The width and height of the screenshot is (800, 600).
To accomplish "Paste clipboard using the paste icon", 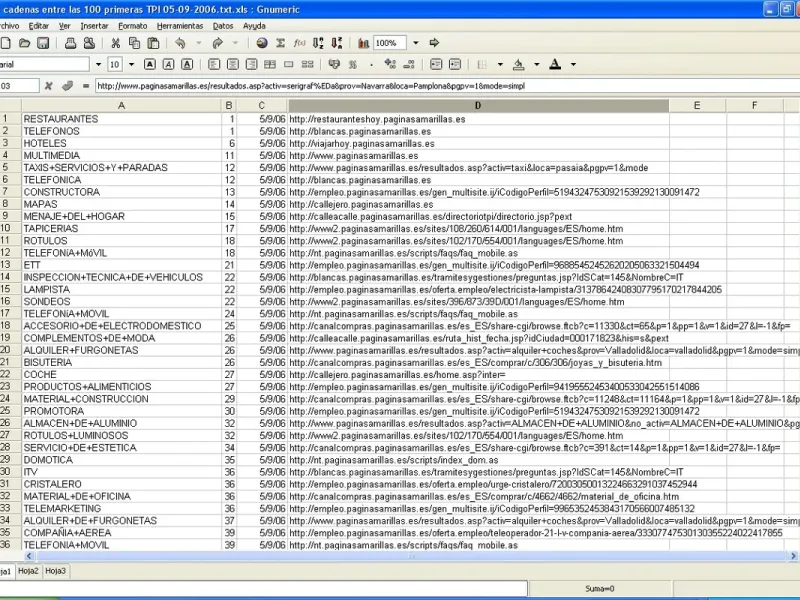I will 153,43.
